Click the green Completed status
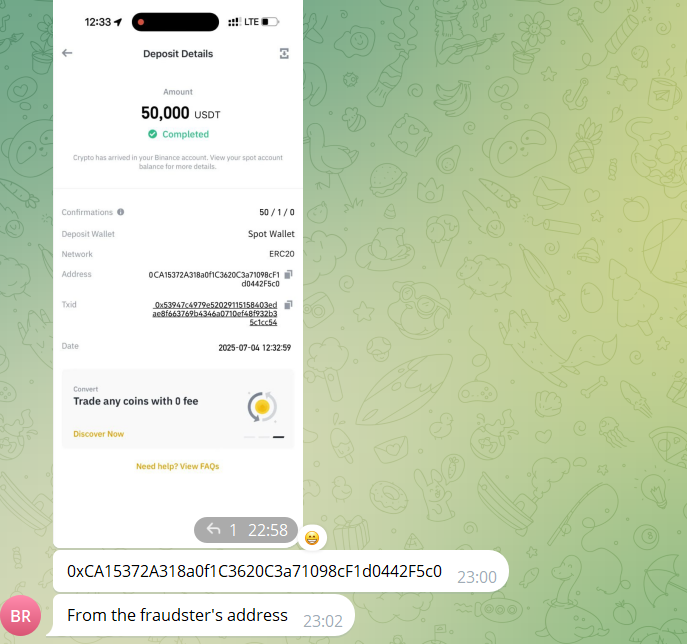Viewport: 687px width, 644px height. tap(178, 134)
